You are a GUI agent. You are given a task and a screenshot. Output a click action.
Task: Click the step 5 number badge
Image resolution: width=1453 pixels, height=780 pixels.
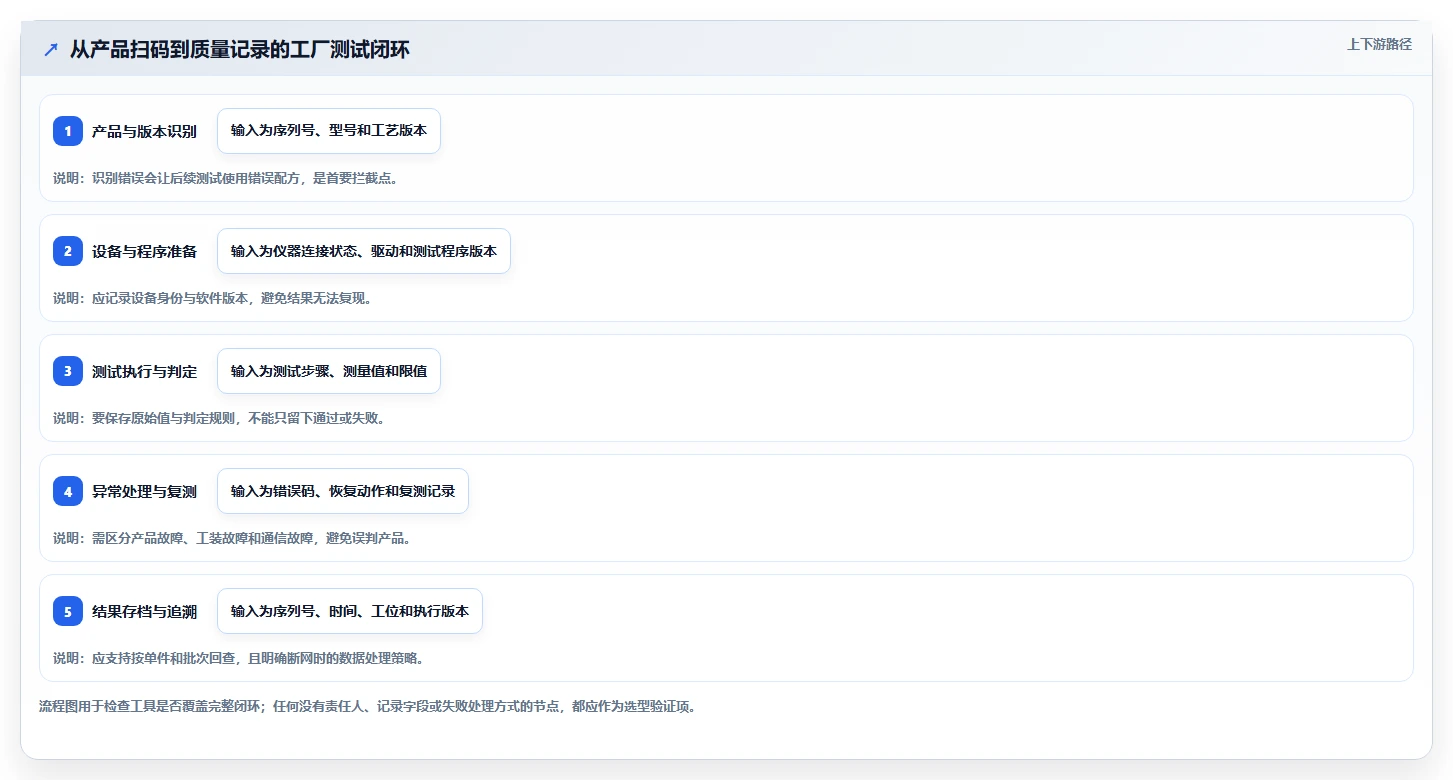(x=68, y=611)
